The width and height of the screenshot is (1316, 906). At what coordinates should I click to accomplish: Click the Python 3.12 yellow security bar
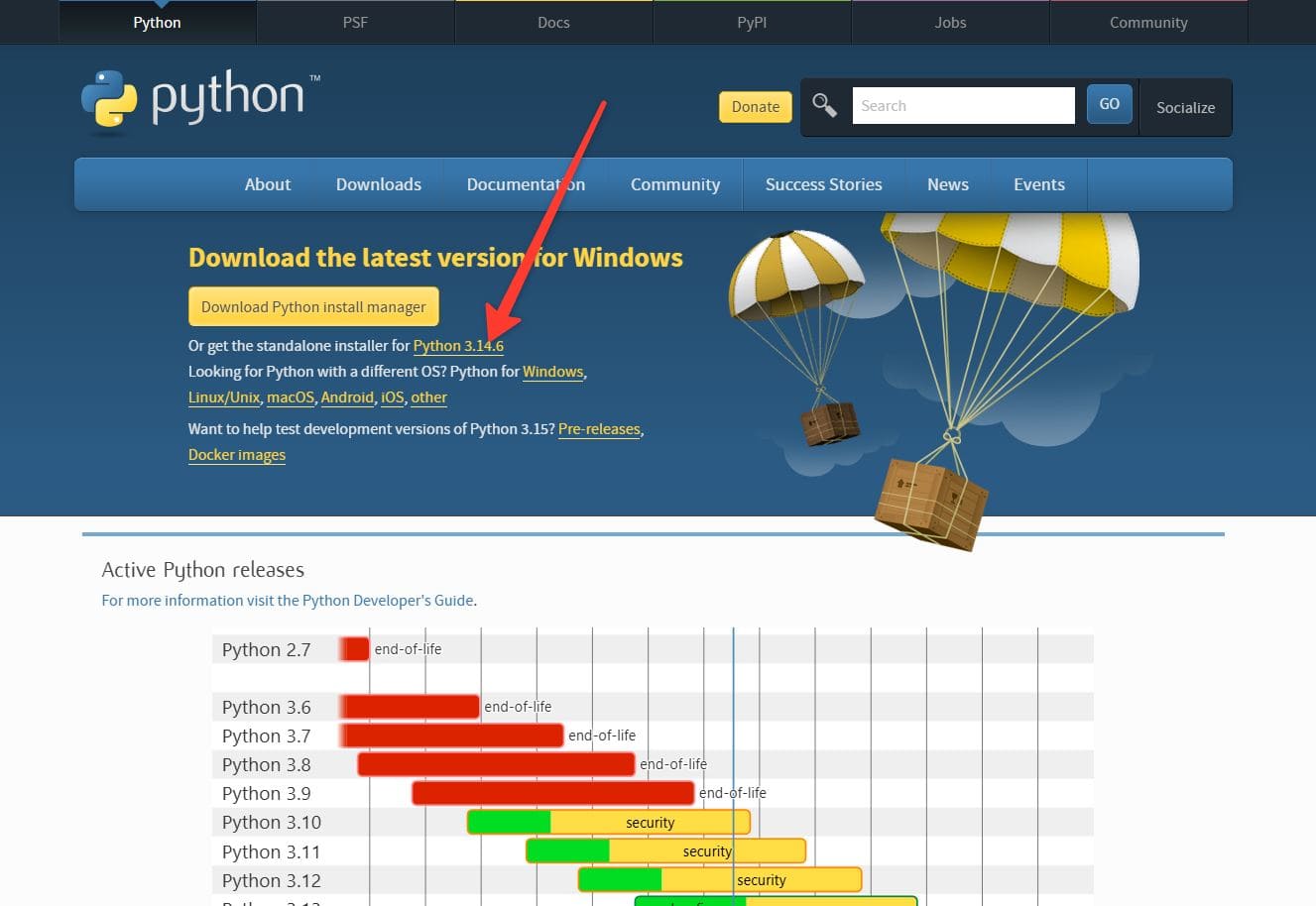coord(762,879)
